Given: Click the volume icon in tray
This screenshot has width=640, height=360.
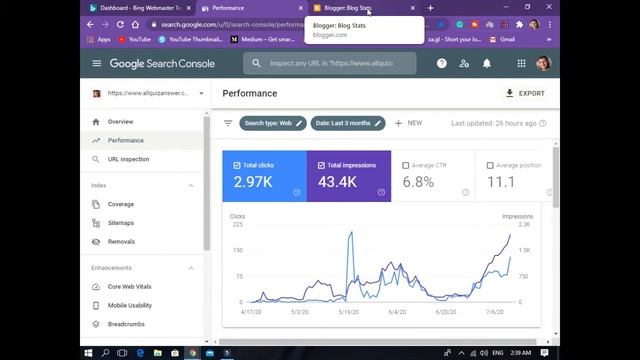Looking at the screenshot, I should 484,353.
